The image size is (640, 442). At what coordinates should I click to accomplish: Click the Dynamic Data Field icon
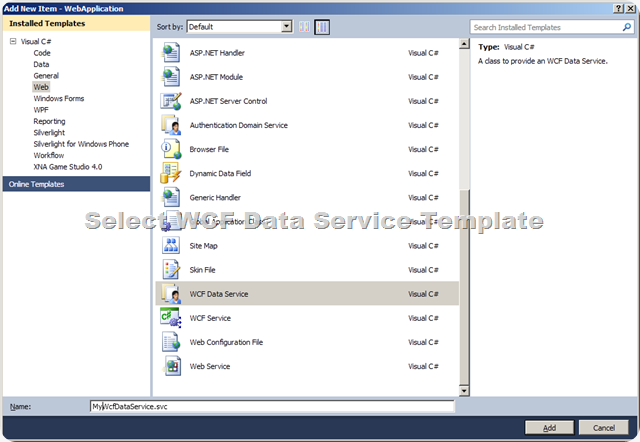[x=171, y=173]
